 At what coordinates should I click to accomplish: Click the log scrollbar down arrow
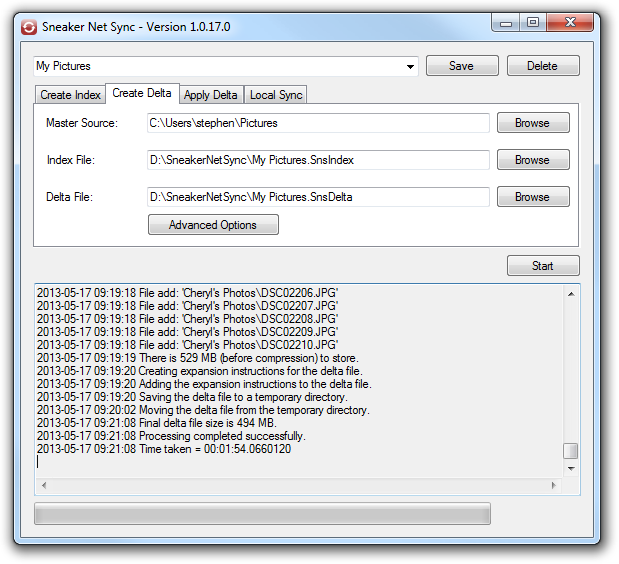(x=571, y=468)
